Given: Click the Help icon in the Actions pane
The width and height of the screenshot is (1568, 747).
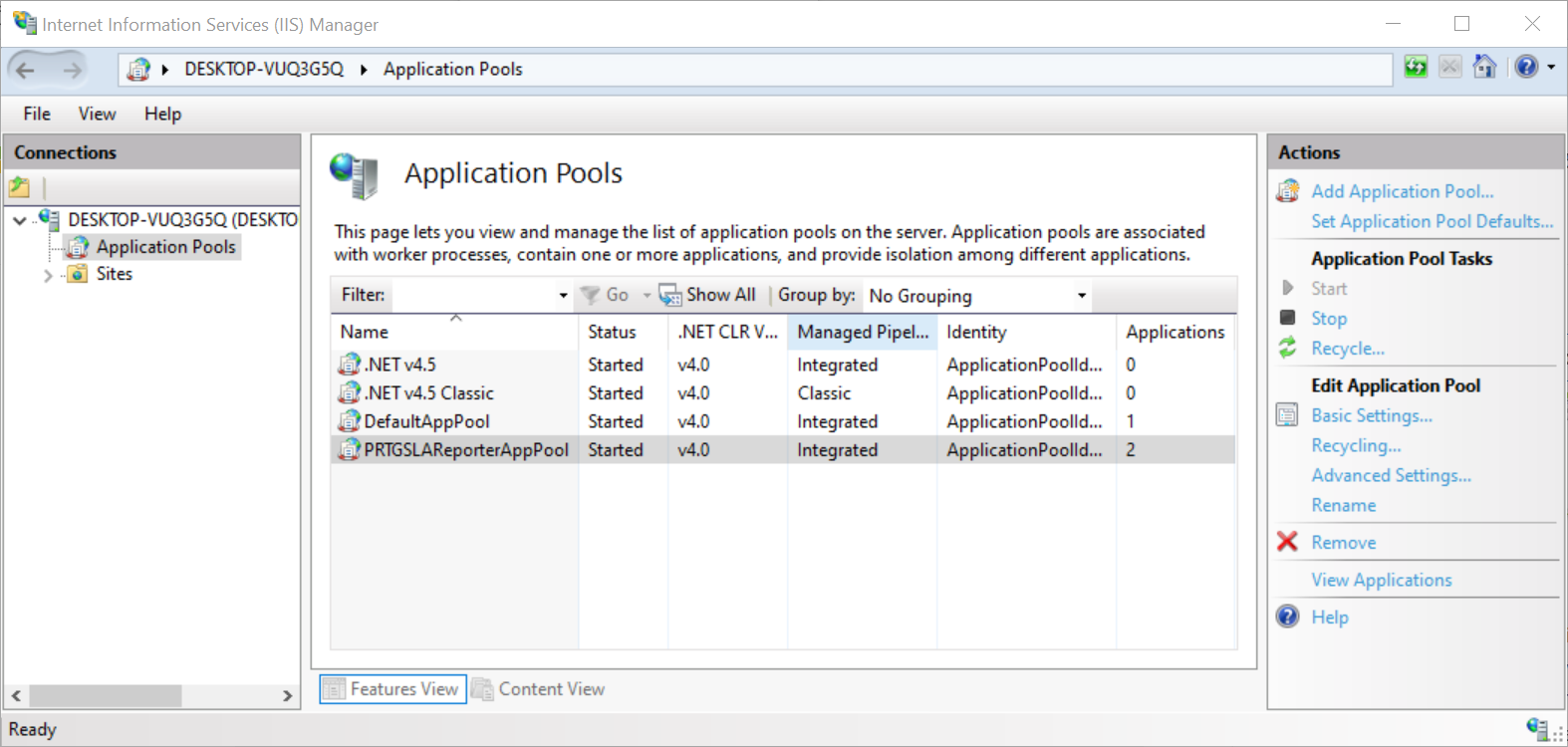Looking at the screenshot, I should 1287,617.
